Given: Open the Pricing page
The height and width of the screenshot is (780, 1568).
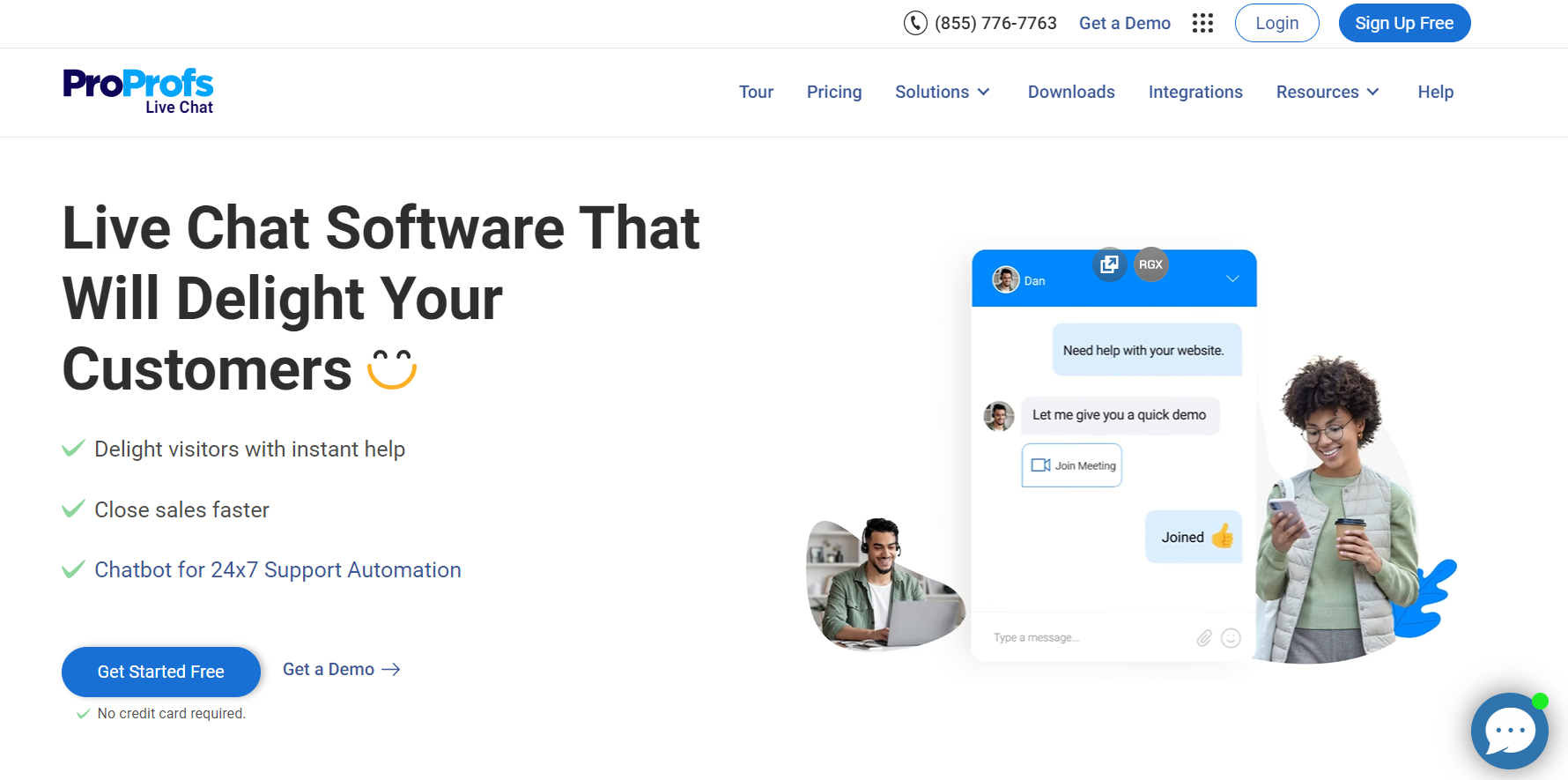Looking at the screenshot, I should (x=833, y=92).
